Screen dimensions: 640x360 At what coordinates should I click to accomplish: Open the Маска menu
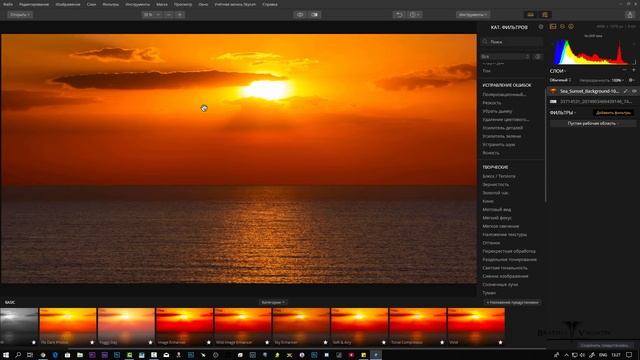pyautogui.click(x=162, y=4)
